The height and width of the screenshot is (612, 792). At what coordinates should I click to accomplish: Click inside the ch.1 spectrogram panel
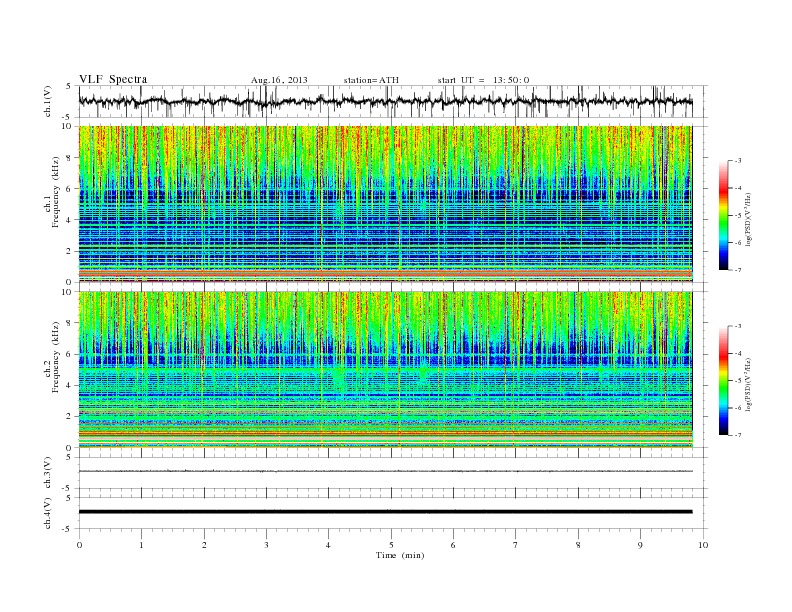coord(385,204)
